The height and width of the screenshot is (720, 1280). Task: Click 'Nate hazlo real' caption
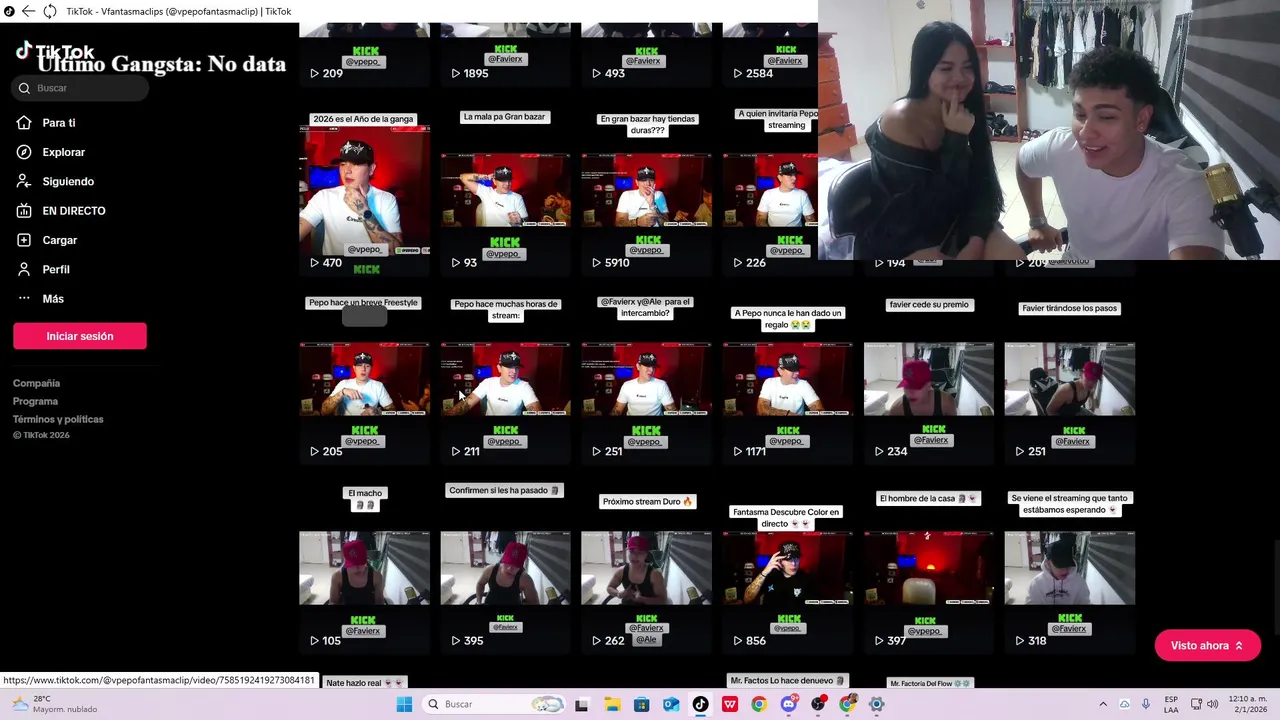[x=364, y=683]
